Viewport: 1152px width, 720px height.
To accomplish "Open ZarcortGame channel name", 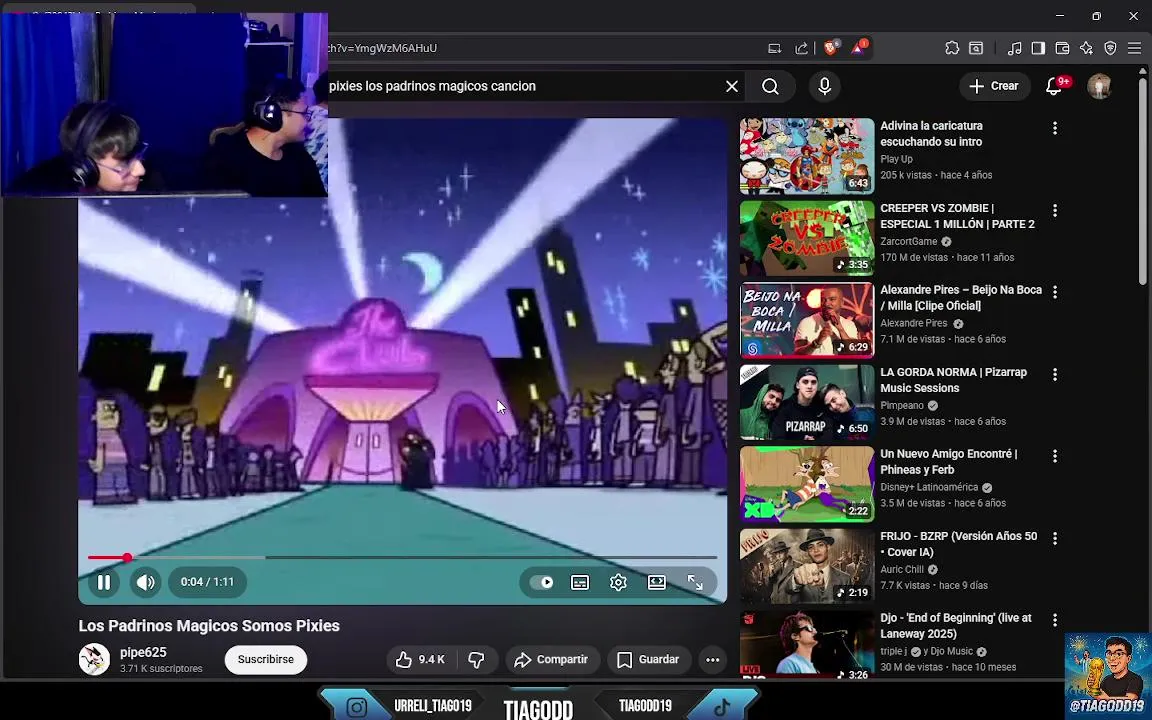I will [x=909, y=242].
